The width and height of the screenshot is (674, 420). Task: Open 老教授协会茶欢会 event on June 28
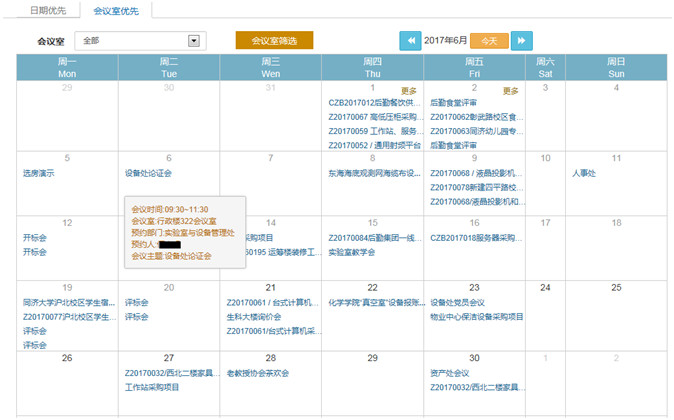[x=257, y=373]
